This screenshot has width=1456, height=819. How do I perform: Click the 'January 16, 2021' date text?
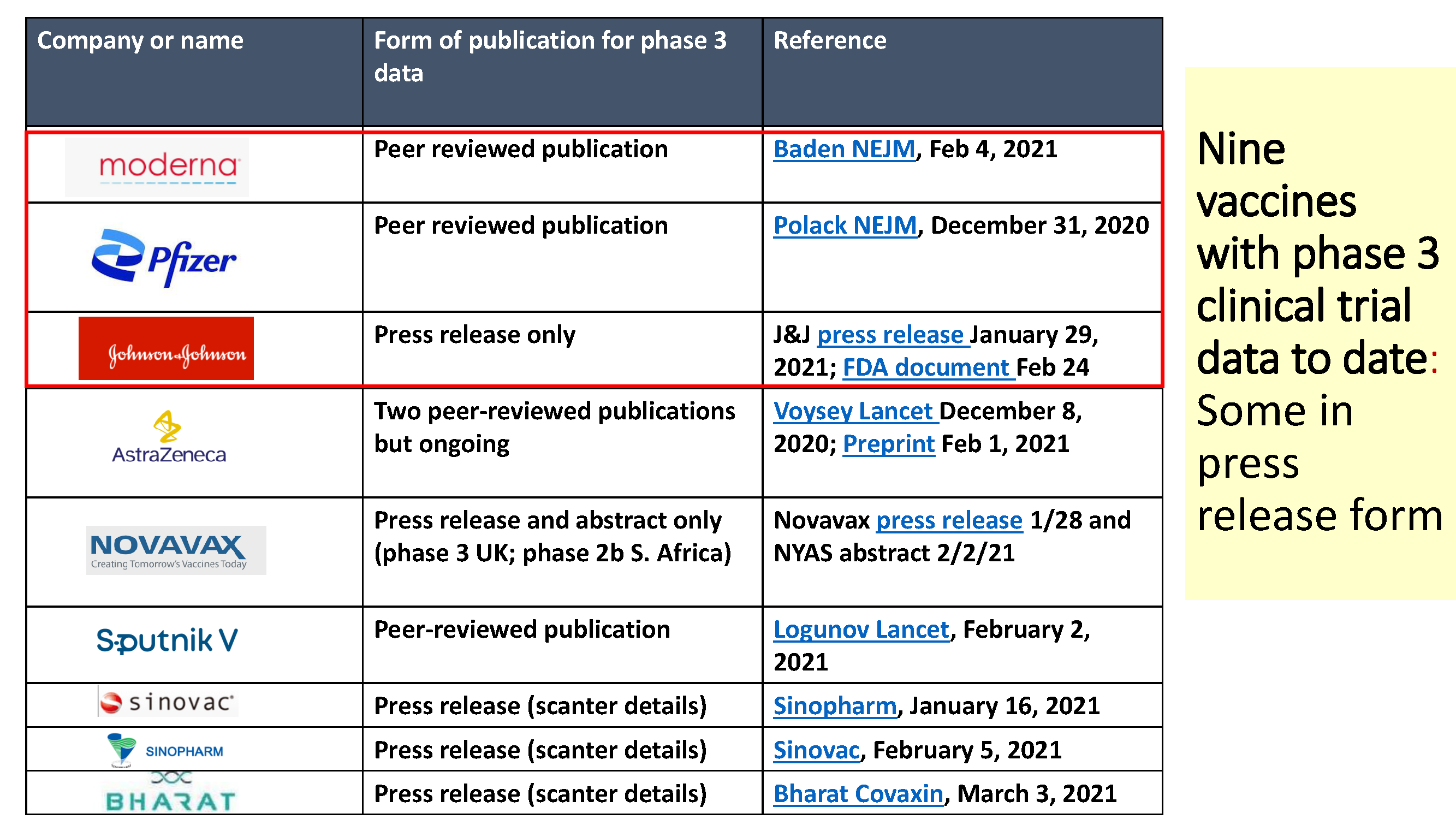(x=1005, y=705)
